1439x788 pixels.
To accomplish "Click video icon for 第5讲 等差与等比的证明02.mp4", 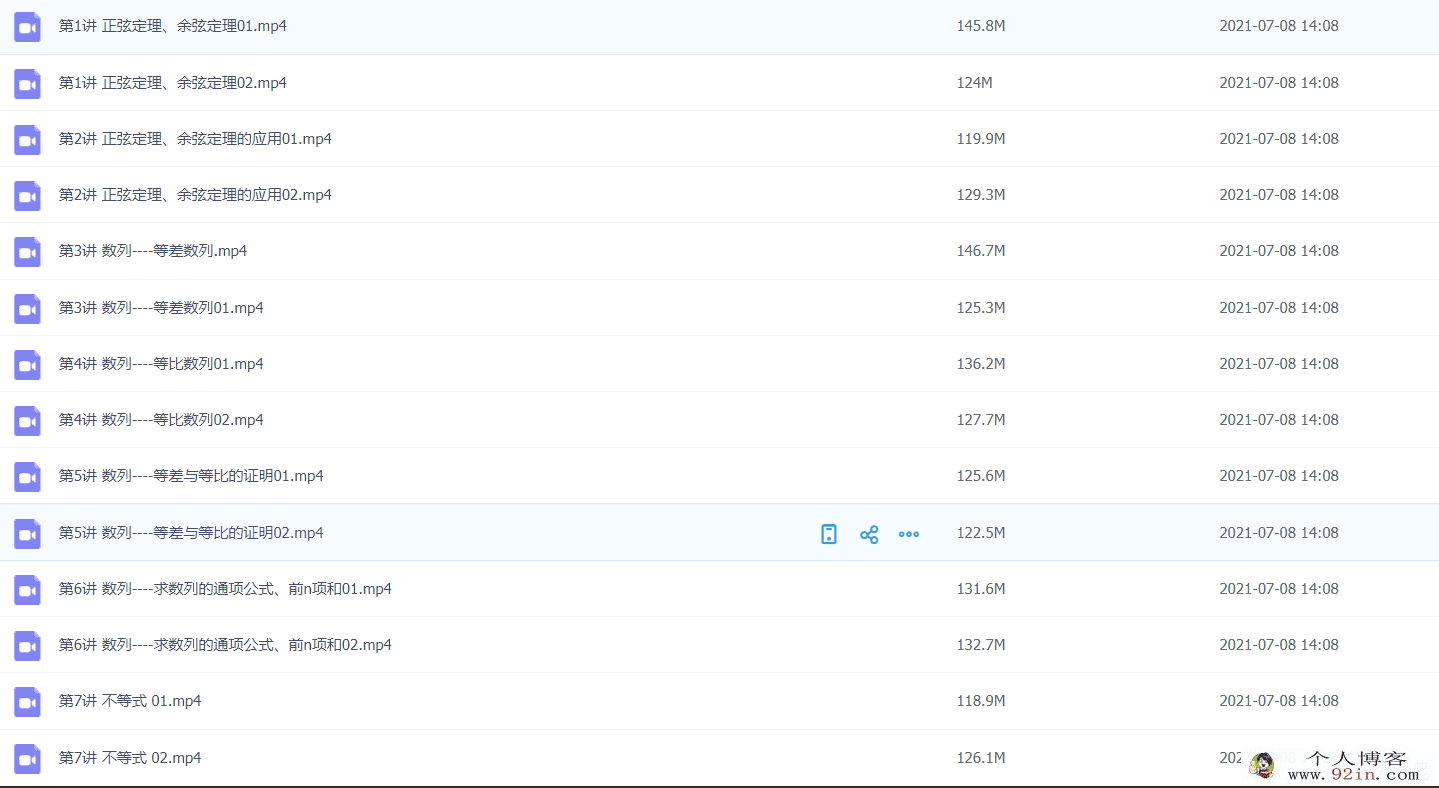I will [27, 534].
